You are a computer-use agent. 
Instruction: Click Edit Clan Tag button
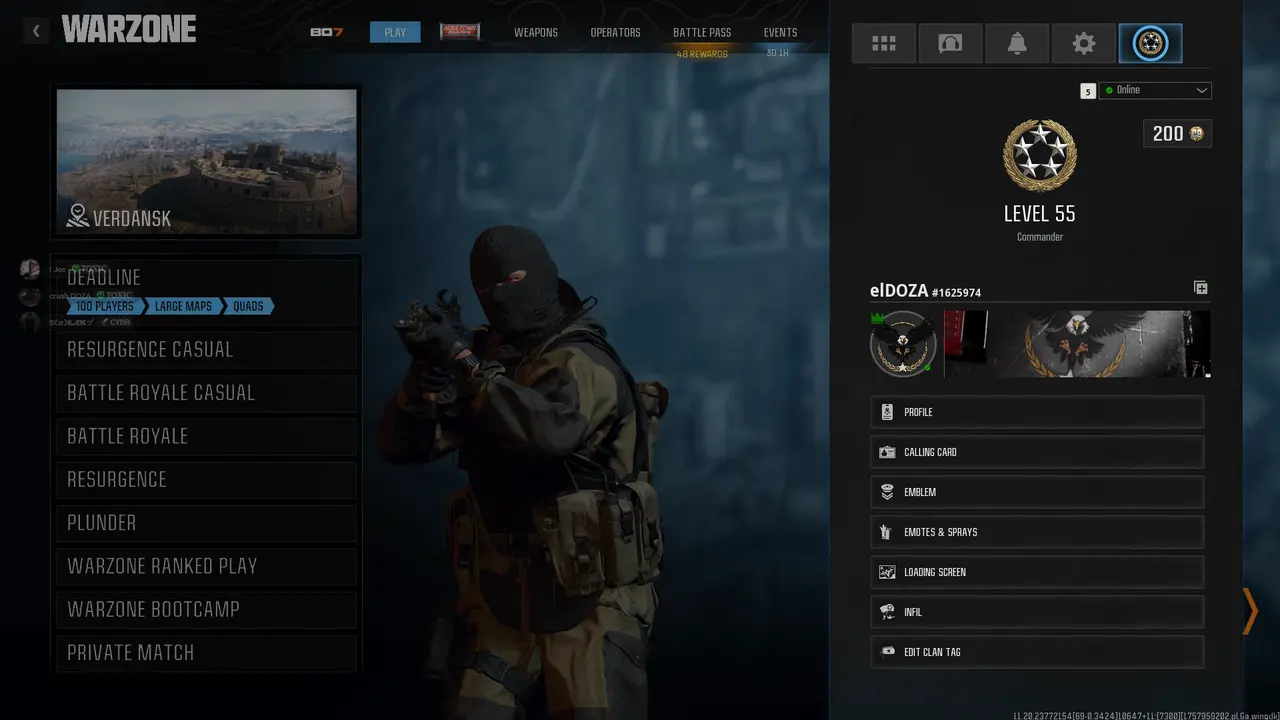click(1037, 652)
